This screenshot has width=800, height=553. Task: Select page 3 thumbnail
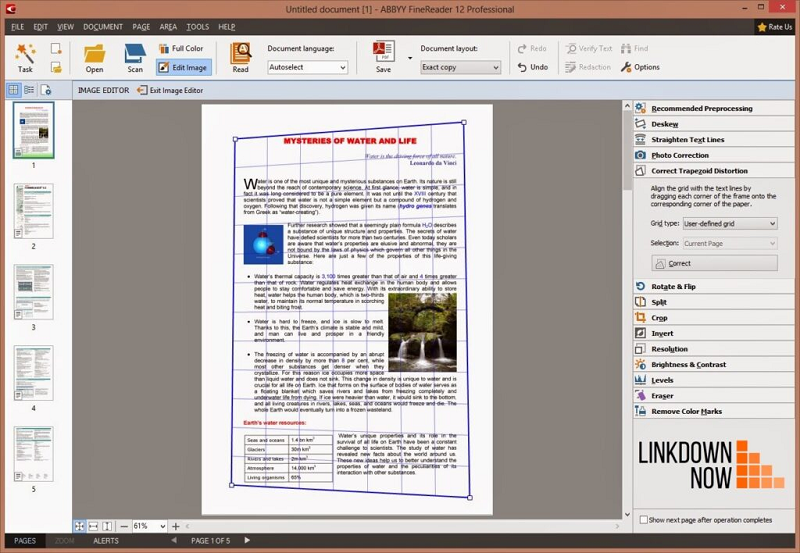point(33,292)
